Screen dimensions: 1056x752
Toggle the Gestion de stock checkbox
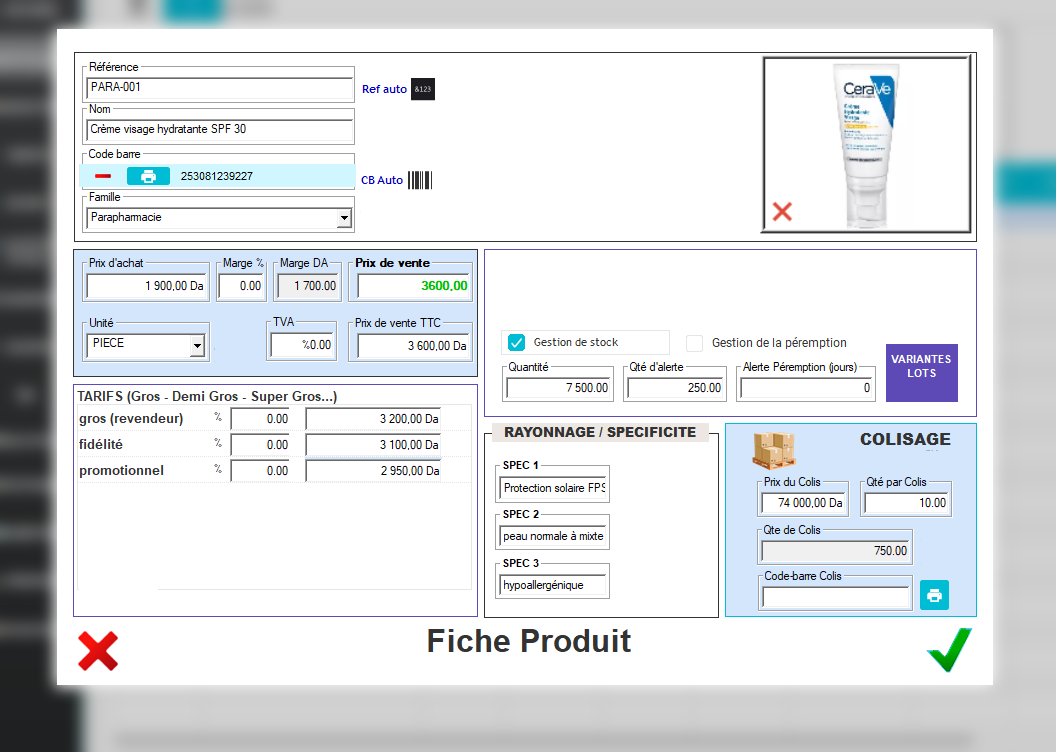[x=516, y=342]
